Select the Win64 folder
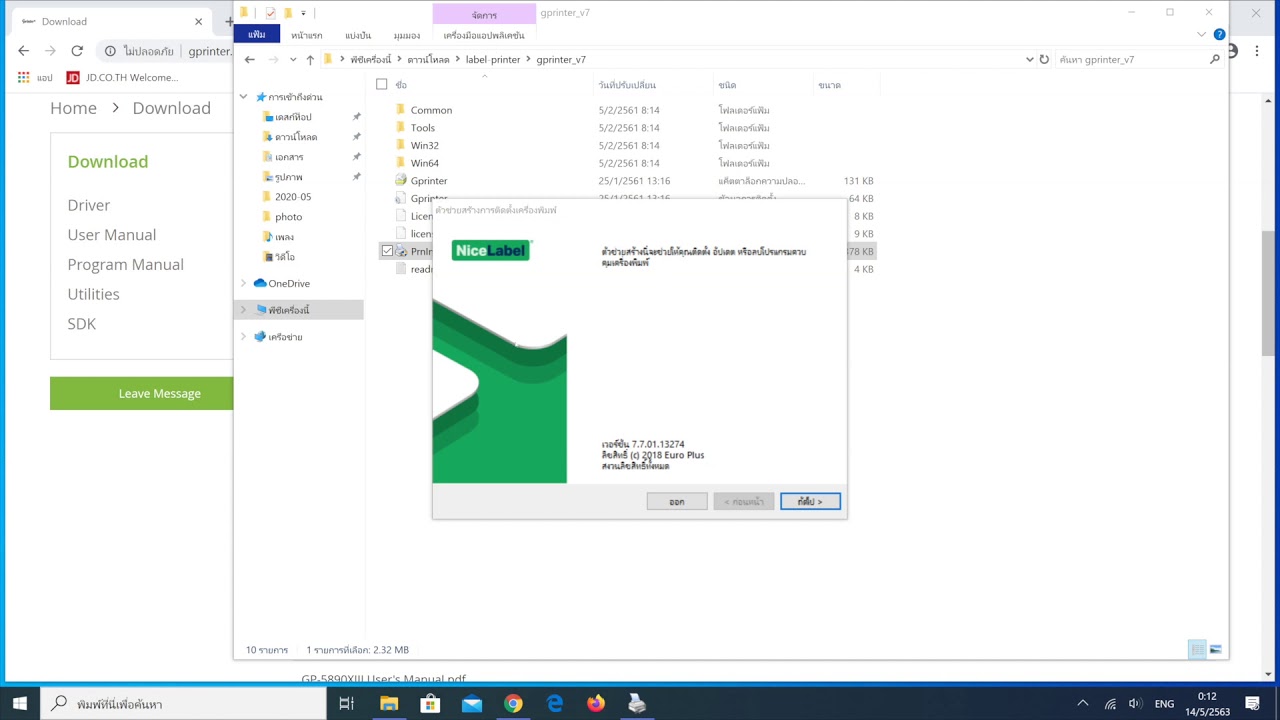The width and height of the screenshot is (1280, 720). pyautogui.click(x=424, y=163)
